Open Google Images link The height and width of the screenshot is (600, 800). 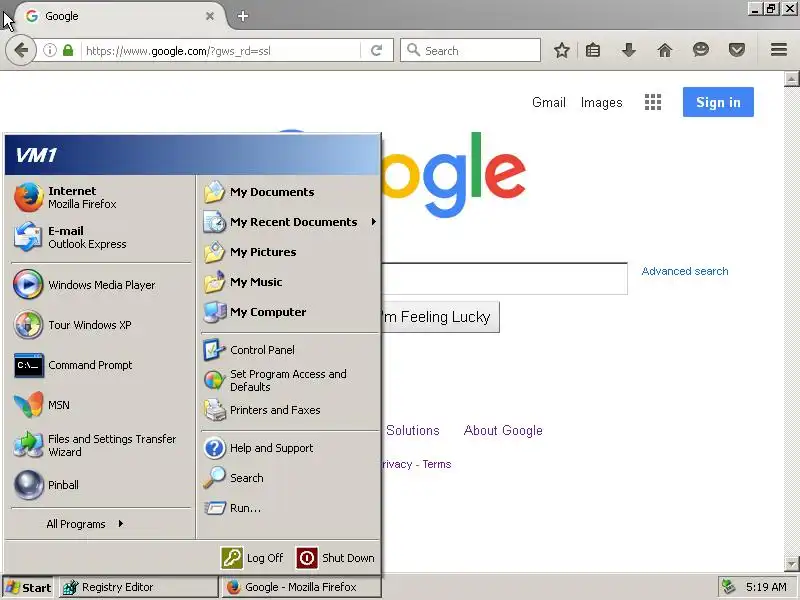602,103
